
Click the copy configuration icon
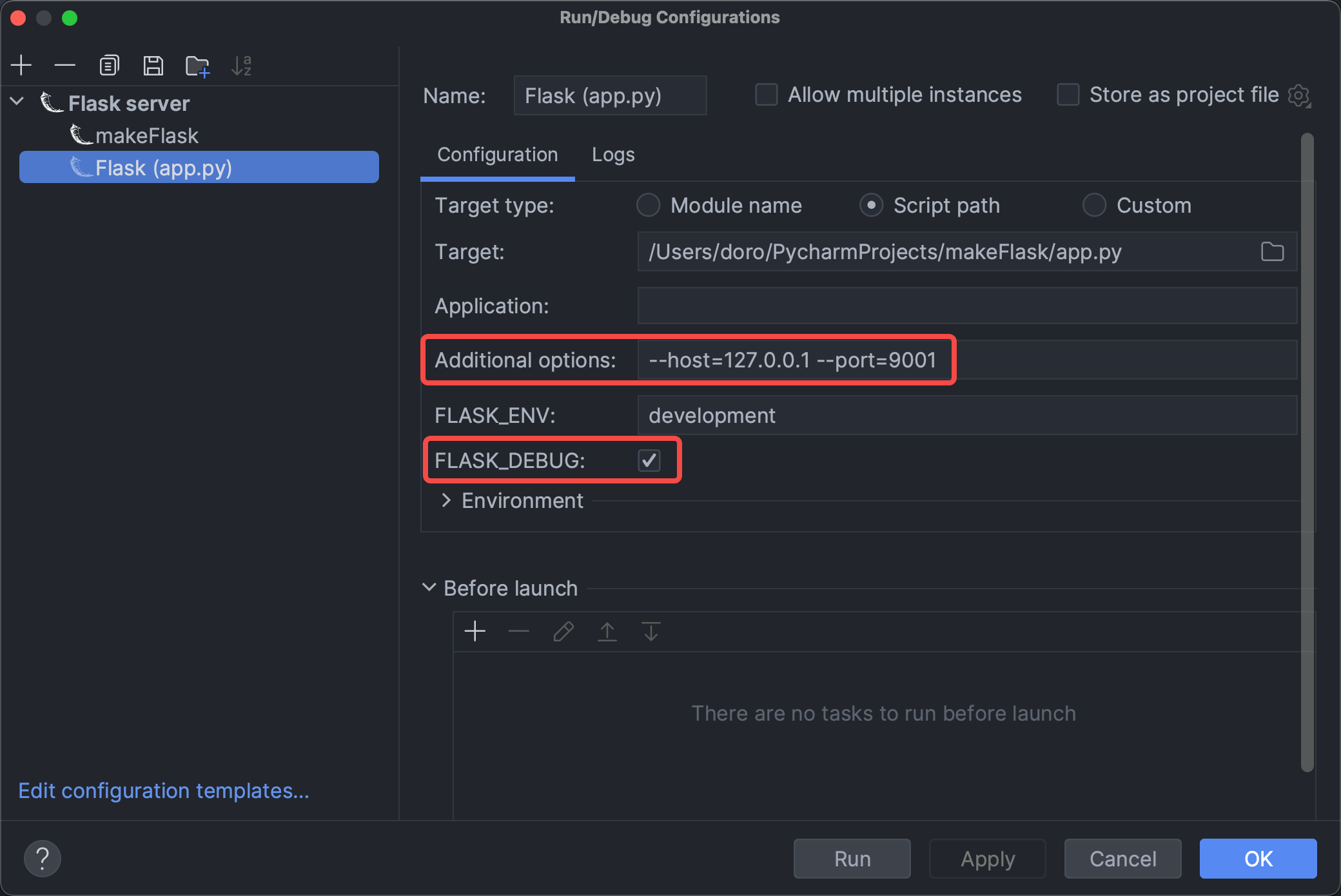click(109, 65)
